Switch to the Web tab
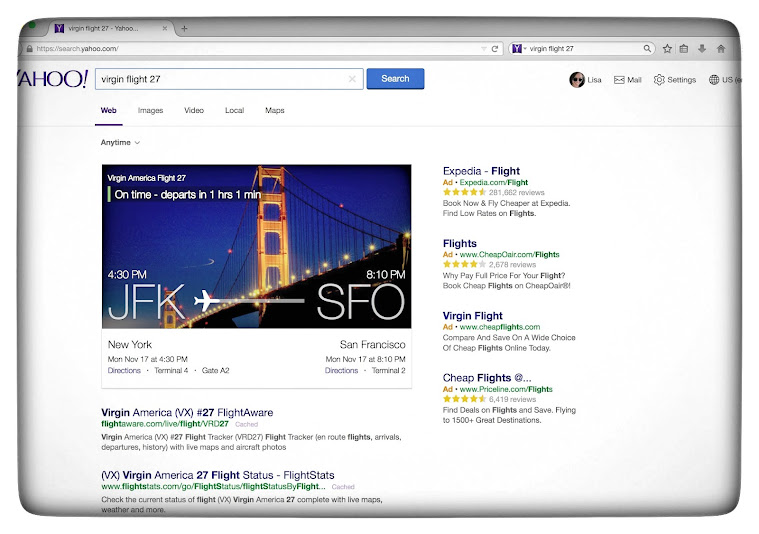Viewport: 759px width, 534px height. click(x=108, y=110)
